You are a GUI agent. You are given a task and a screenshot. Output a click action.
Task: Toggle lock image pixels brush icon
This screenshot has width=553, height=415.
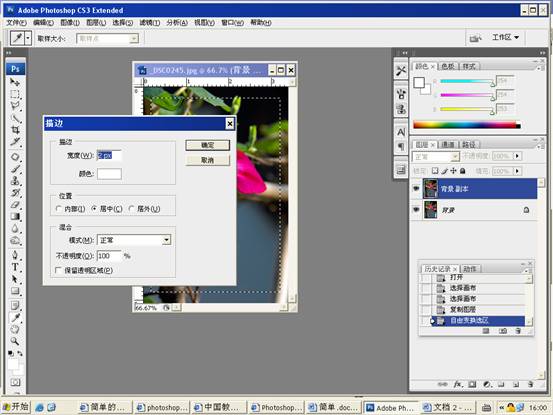pos(444,171)
